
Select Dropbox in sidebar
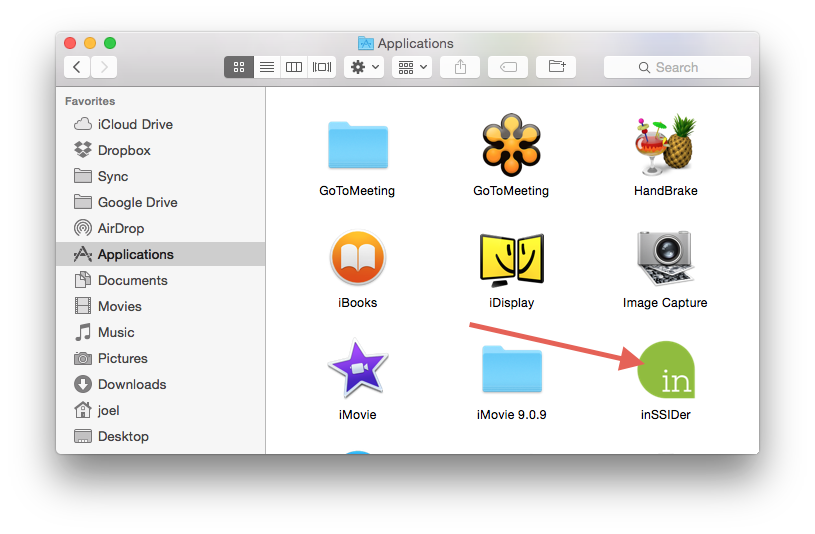coord(161,150)
